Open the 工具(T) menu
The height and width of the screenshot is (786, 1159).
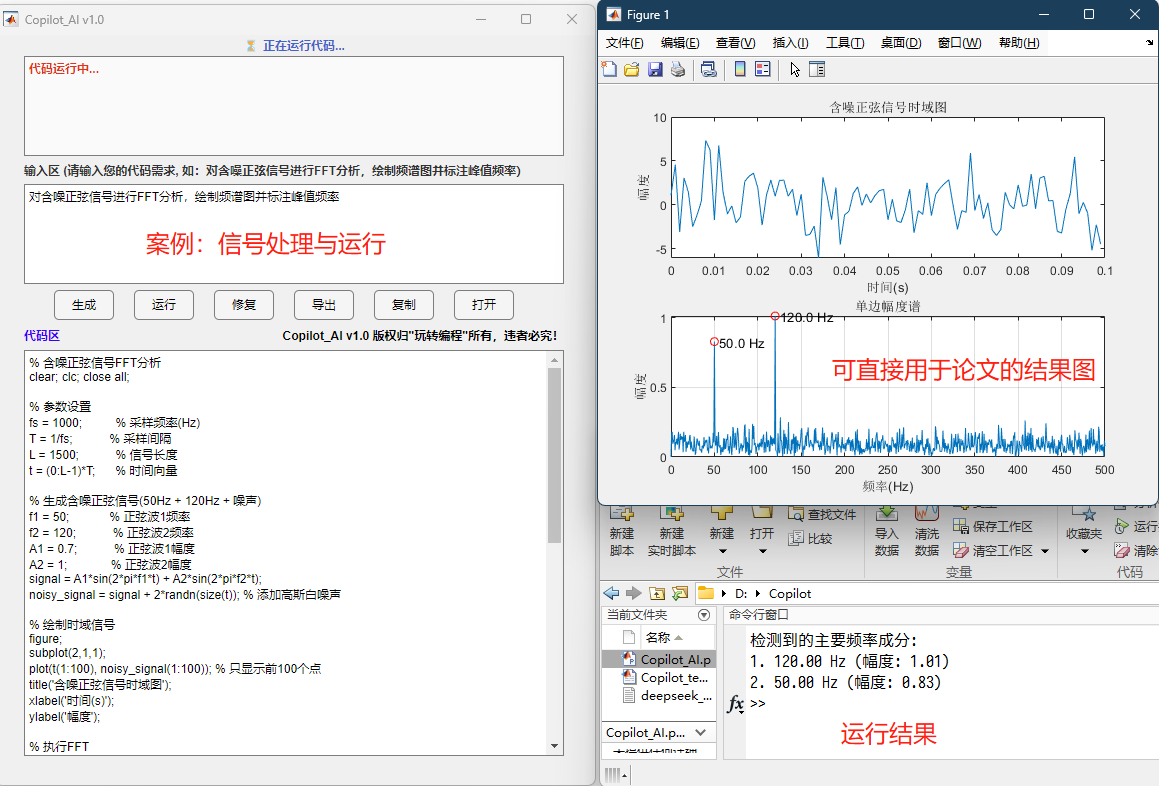point(845,43)
